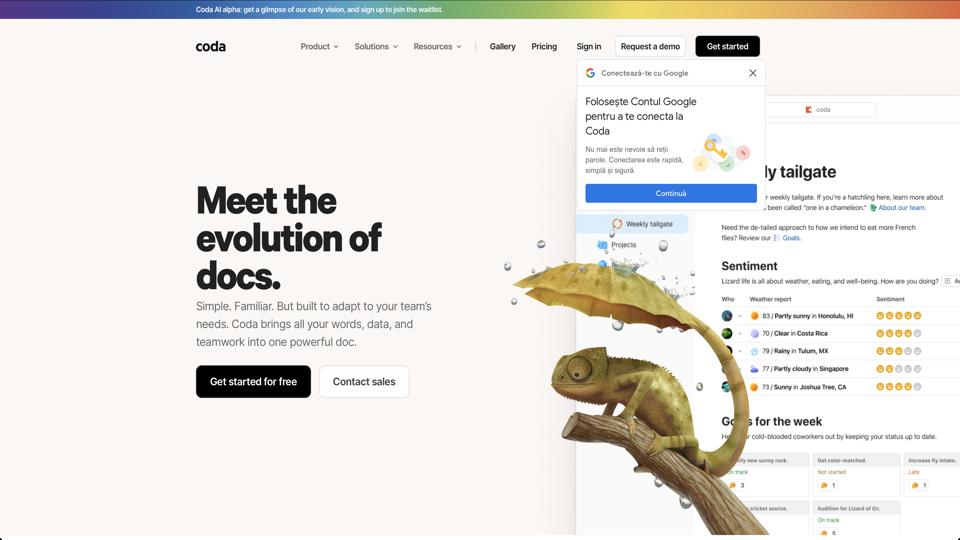Set Honolulu sentiment to five faces
This screenshot has height=540, width=960.
pyautogui.click(x=918, y=316)
